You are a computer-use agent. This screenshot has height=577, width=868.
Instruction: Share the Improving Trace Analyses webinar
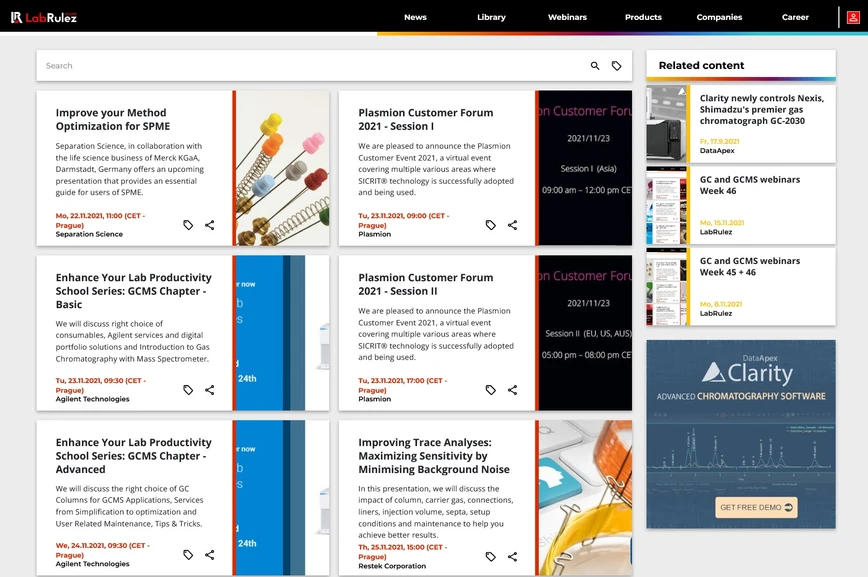(x=513, y=557)
